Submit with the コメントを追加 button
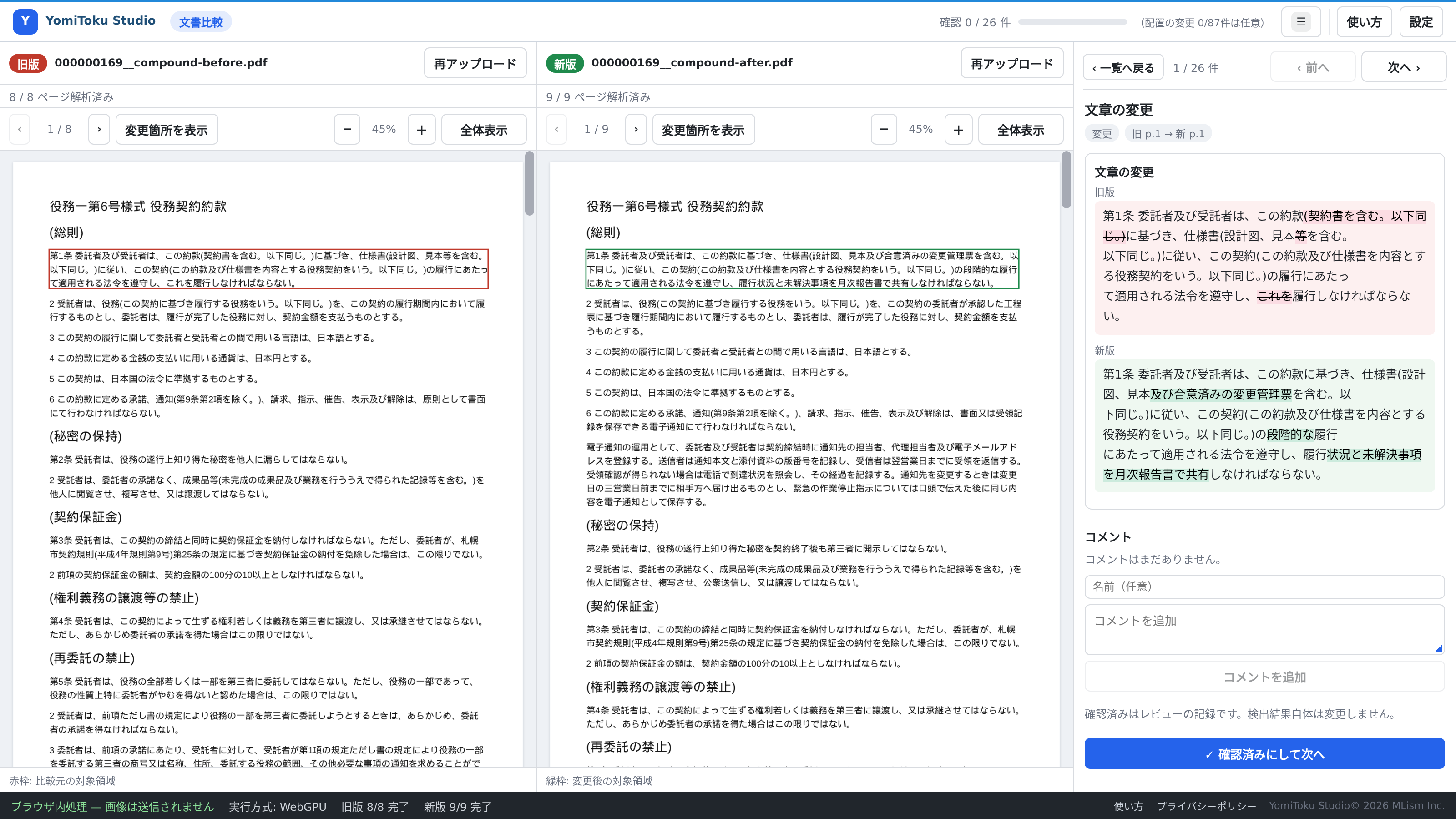This screenshot has width=1456, height=819. pyautogui.click(x=1264, y=677)
